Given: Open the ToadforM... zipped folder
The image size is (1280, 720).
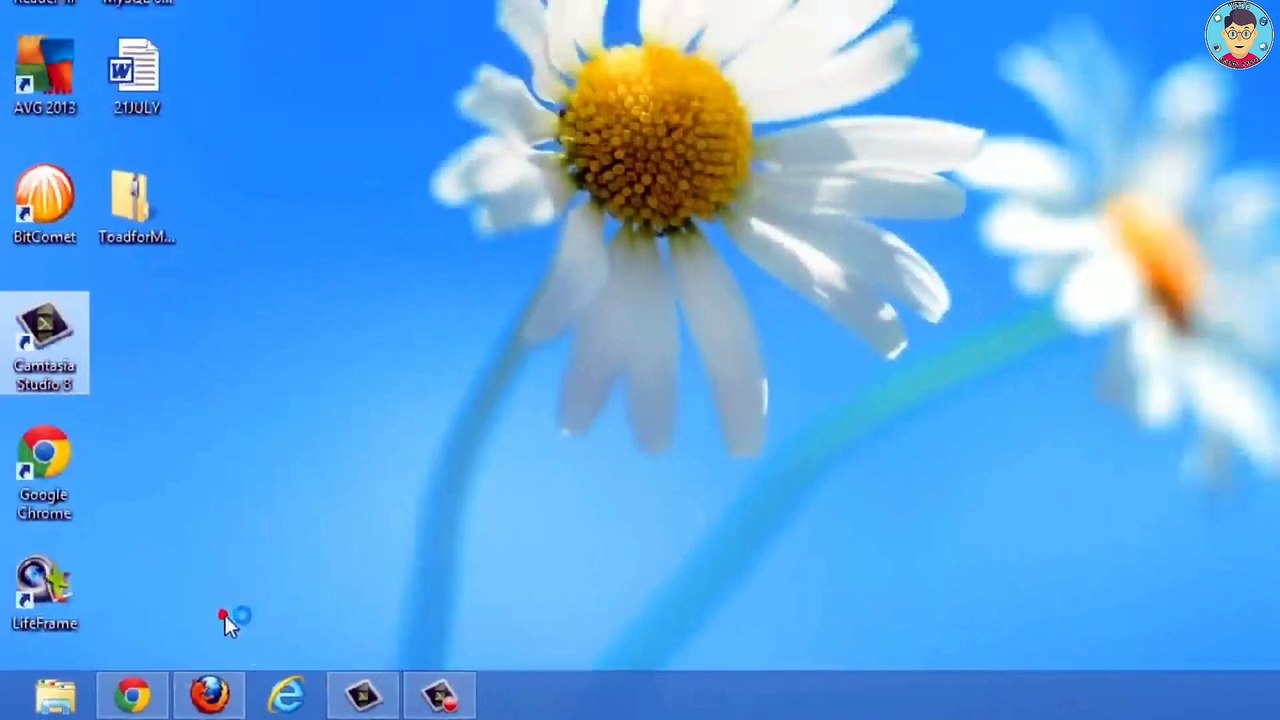Looking at the screenshot, I should [136, 207].
